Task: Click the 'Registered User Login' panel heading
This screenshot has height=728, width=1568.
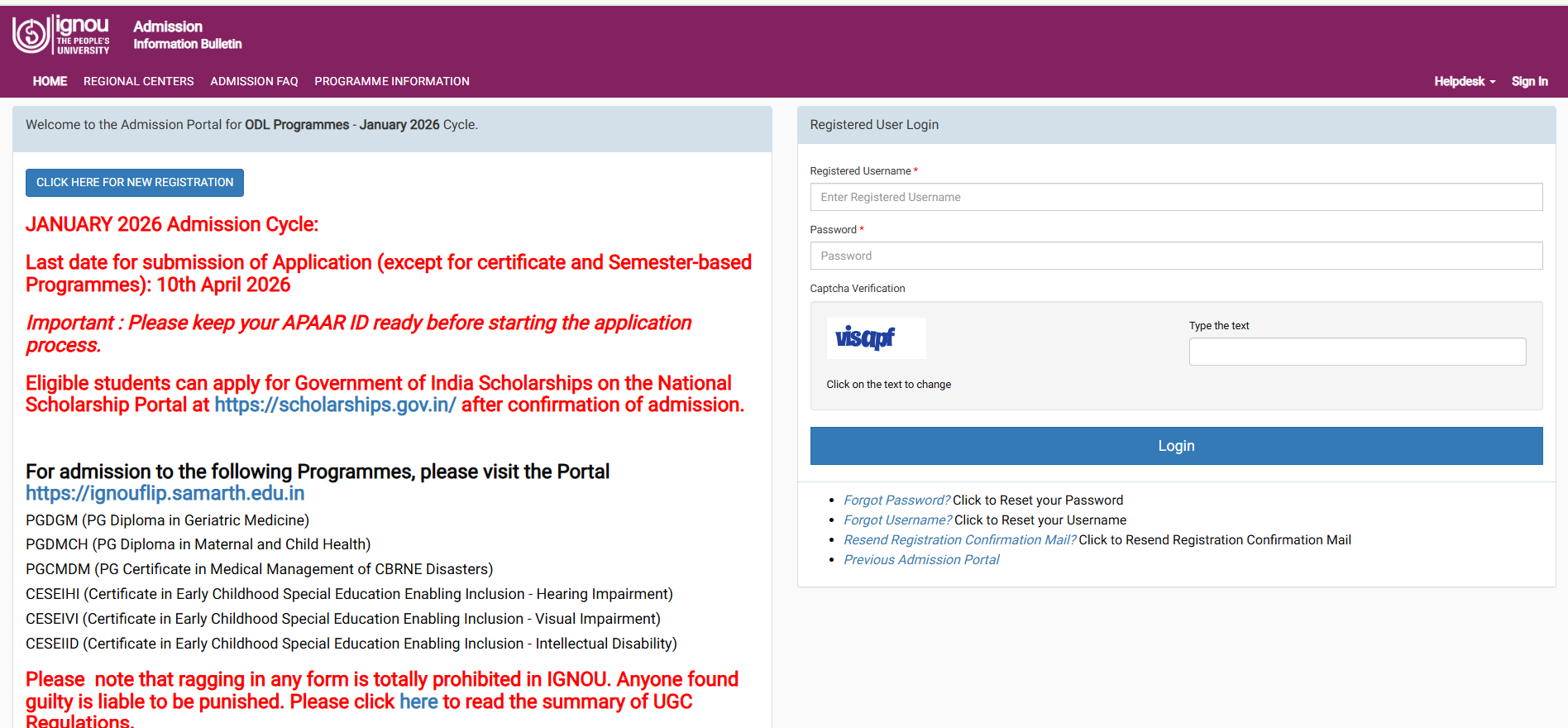Action: tap(874, 125)
